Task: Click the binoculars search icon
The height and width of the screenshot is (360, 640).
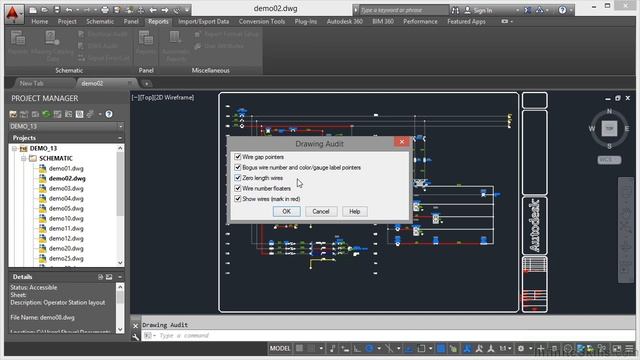Action: click(455, 10)
